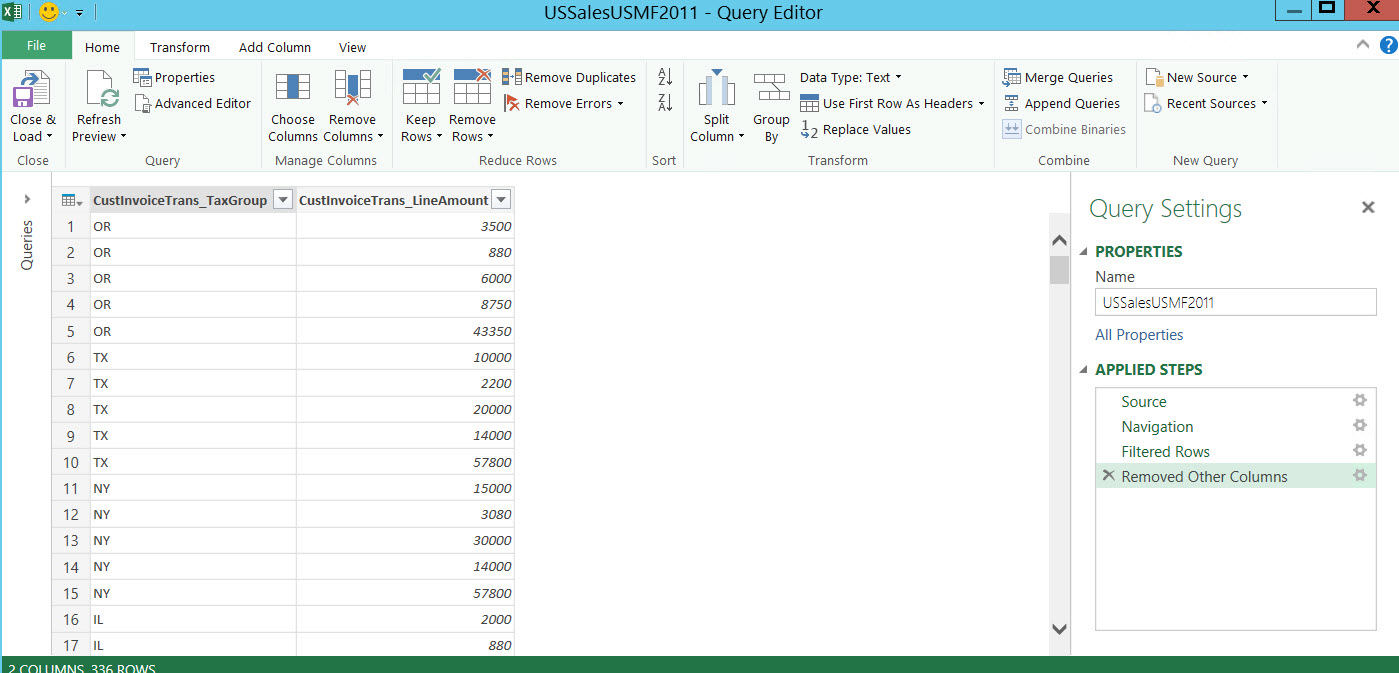Open the Advanced Editor
Image resolution: width=1399 pixels, height=673 pixels.
tap(192, 104)
